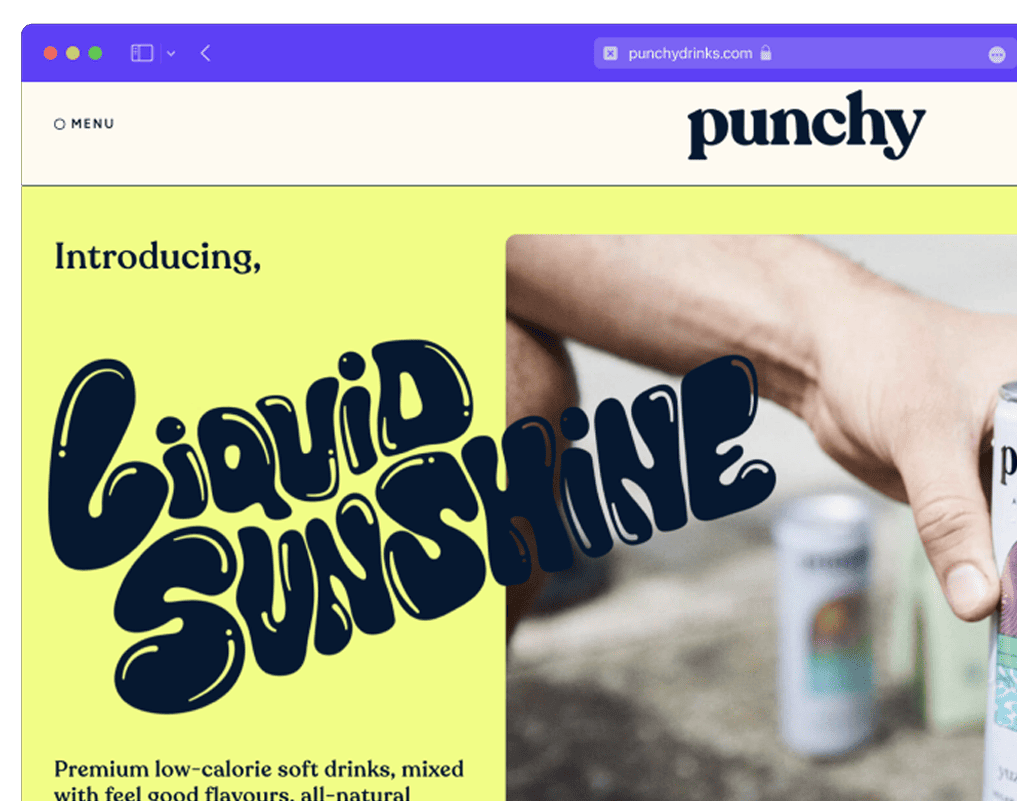Expand the chevron beside the sidebar icon
1017x801 pixels.
point(171,54)
